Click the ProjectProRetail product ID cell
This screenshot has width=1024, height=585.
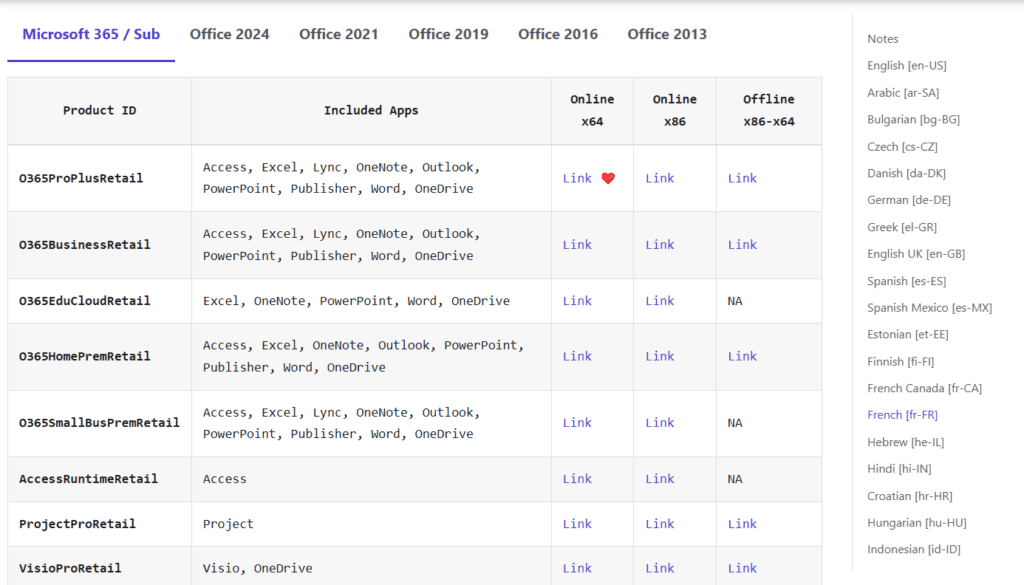click(99, 524)
